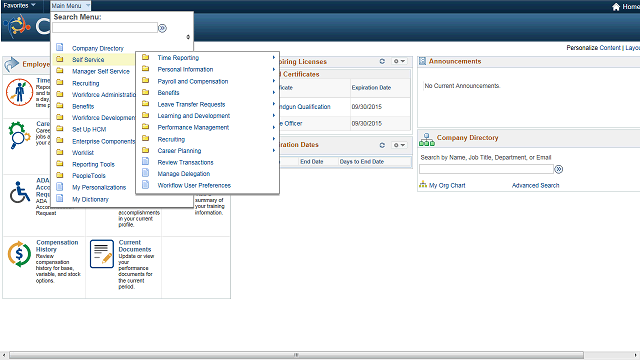The width and height of the screenshot is (640, 360).
Task: Open Expiration Dates pagelet settings gear
Action: pos(399,145)
